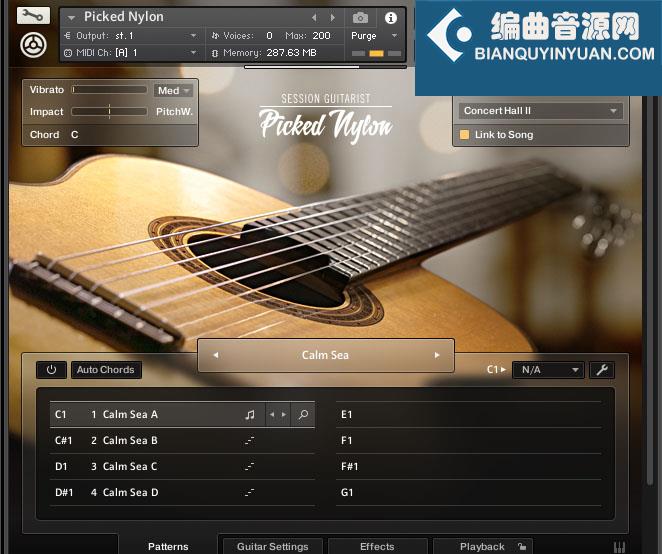Open the N/A key switch dropdown
This screenshot has height=554, width=662.
pos(548,370)
